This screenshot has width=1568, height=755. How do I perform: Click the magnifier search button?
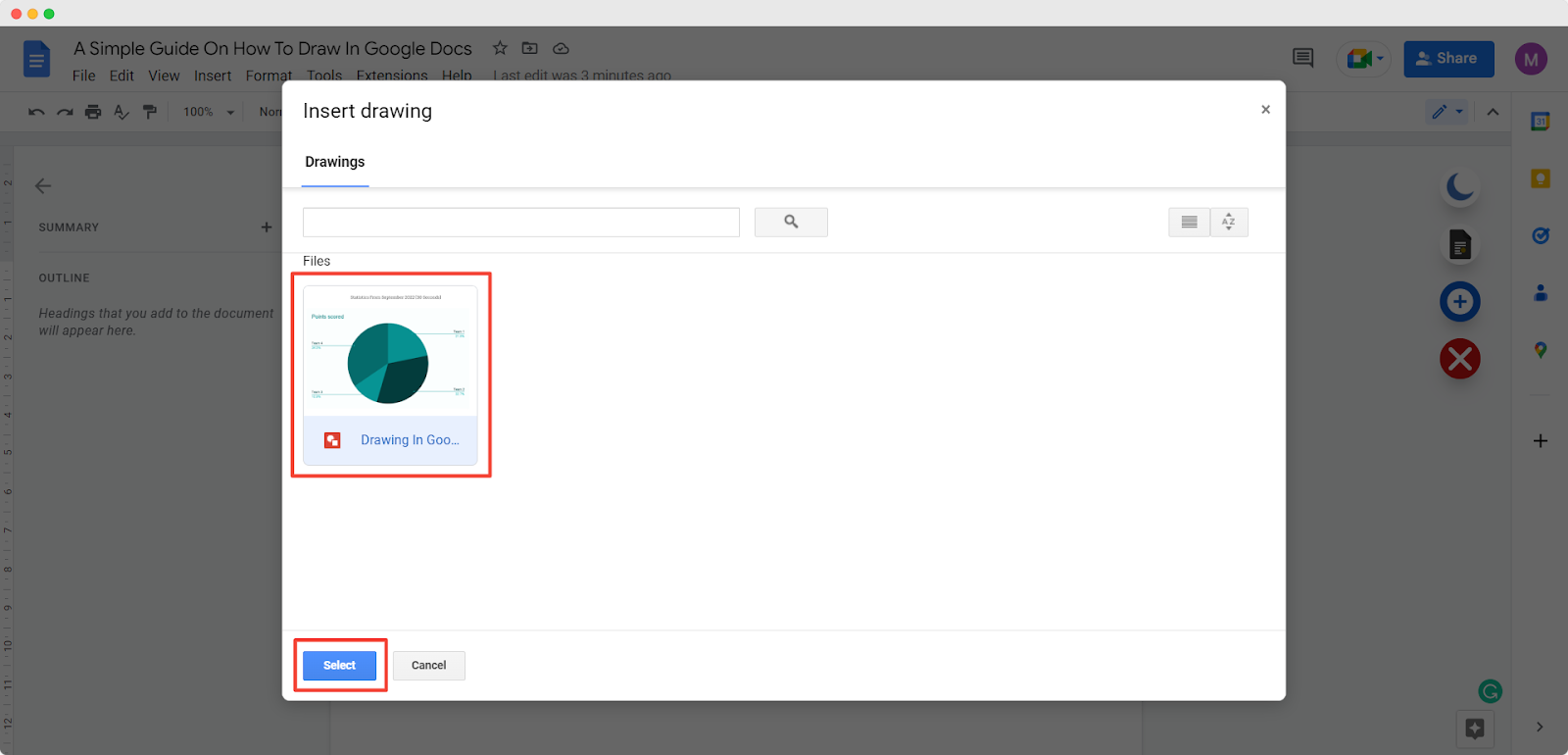(x=791, y=223)
